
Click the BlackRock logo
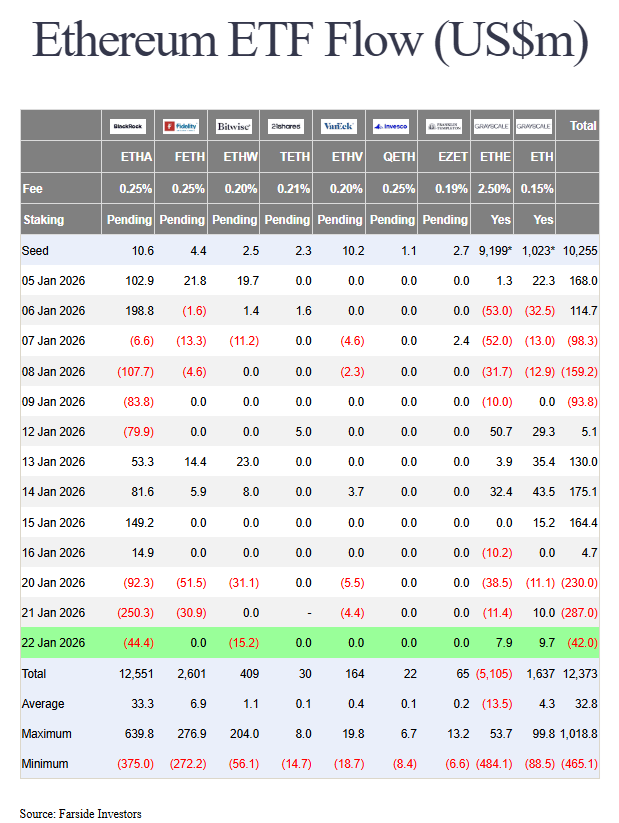130,126
